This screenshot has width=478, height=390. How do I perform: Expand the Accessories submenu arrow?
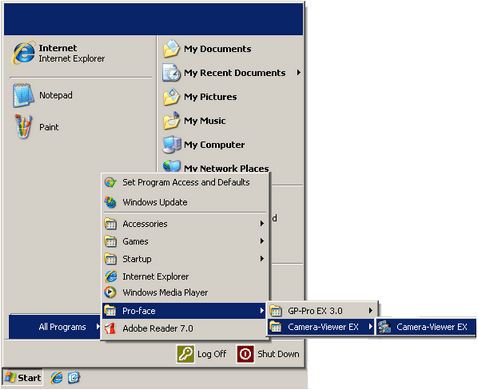pyautogui.click(x=262, y=224)
